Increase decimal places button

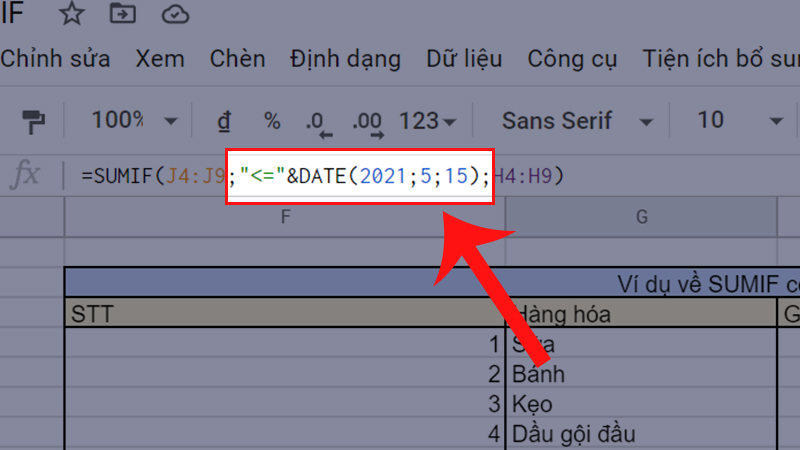point(368,122)
